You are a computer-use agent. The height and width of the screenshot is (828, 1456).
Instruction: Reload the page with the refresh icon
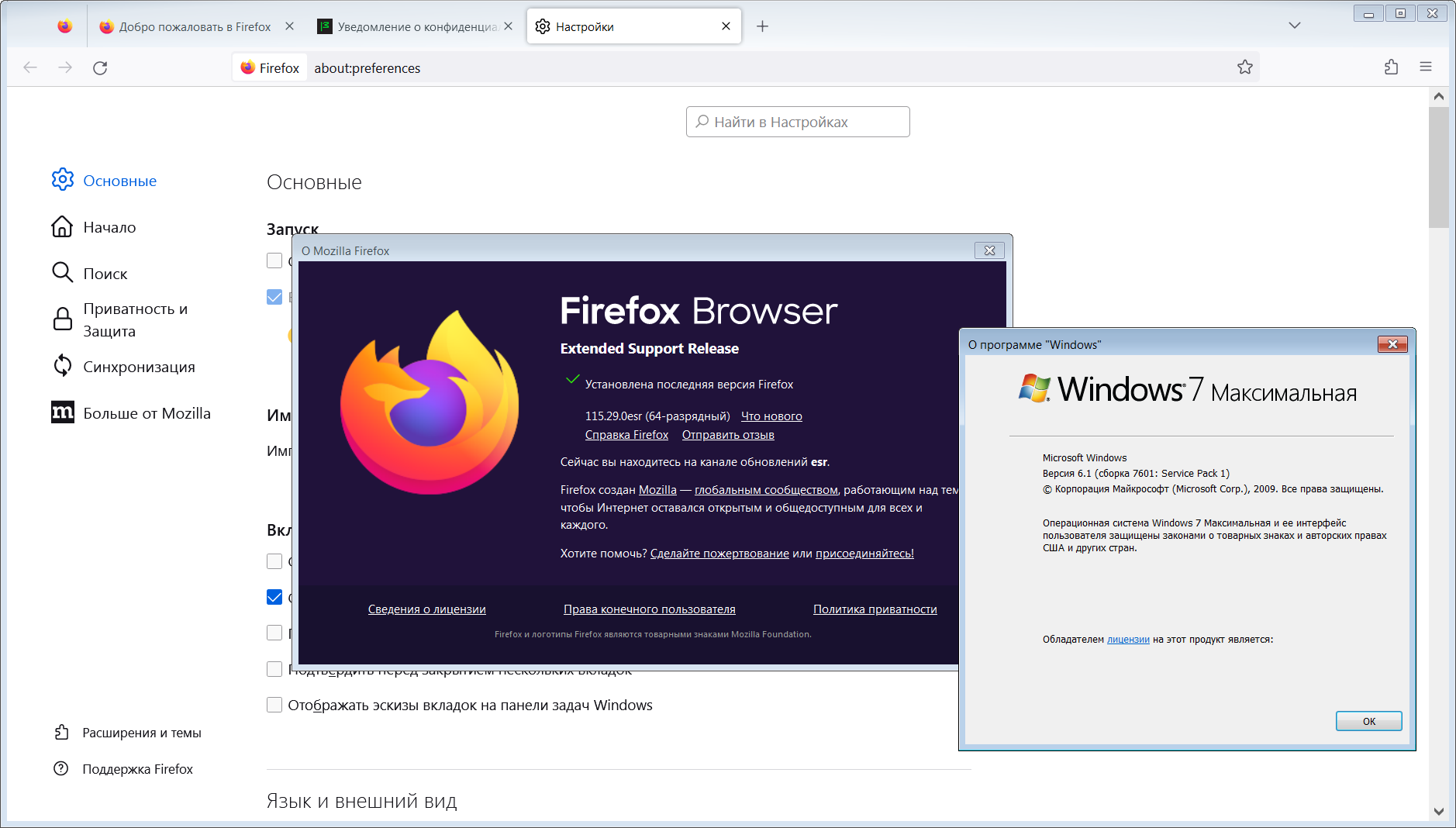click(100, 68)
